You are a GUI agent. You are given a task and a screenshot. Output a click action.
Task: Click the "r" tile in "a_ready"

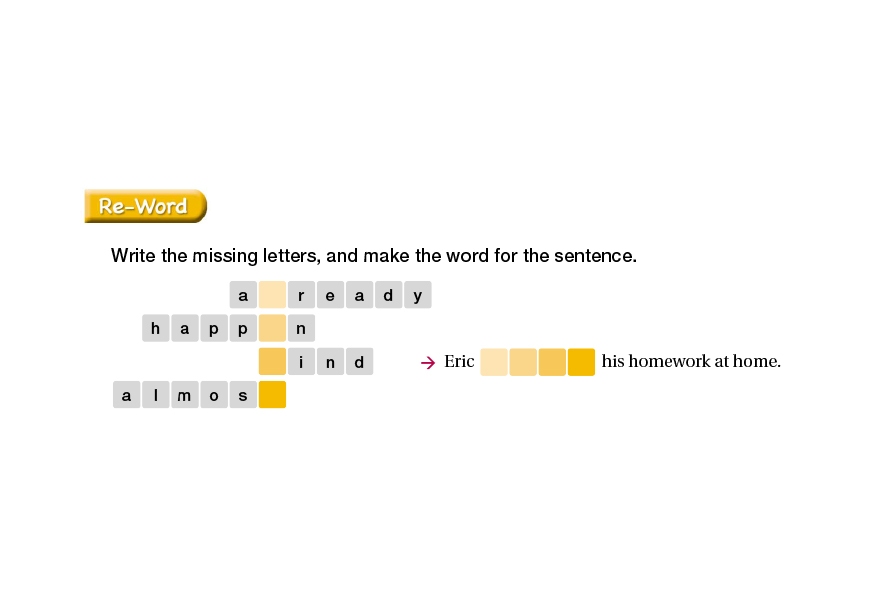(x=301, y=295)
